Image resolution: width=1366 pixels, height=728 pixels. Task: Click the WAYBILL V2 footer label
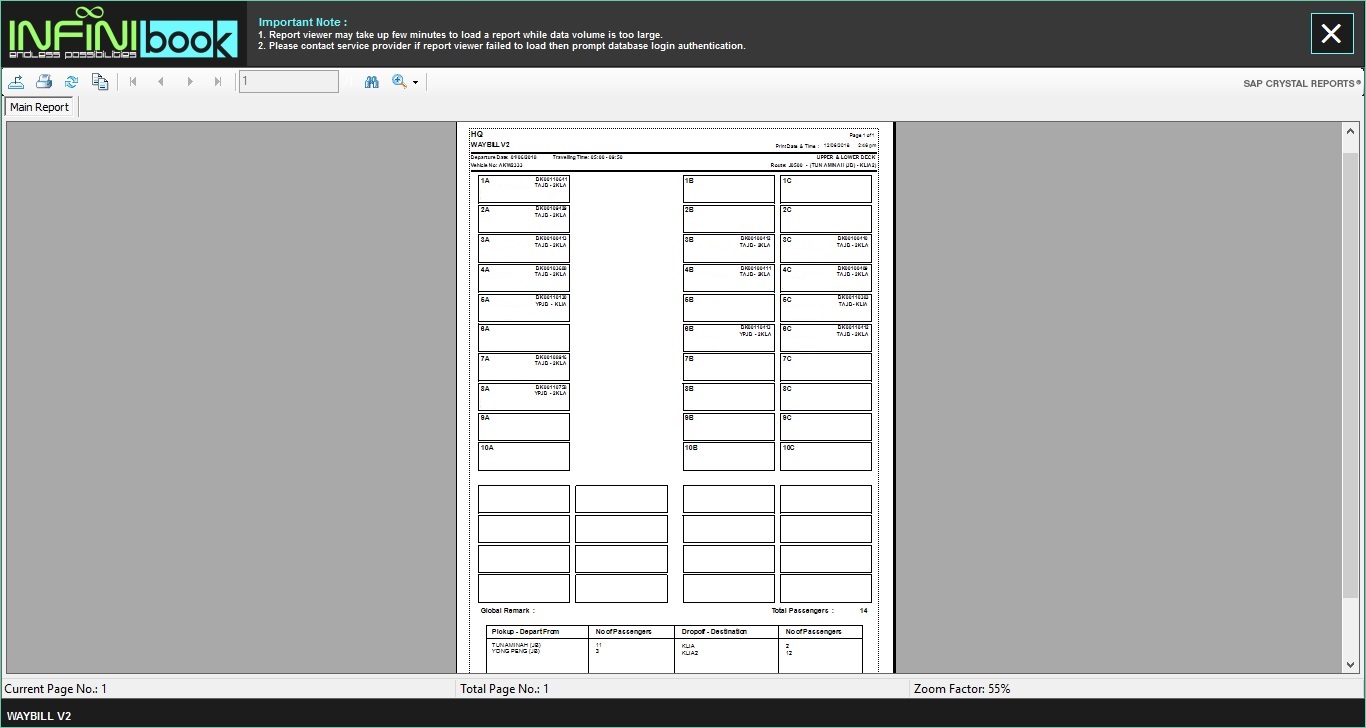(x=39, y=716)
